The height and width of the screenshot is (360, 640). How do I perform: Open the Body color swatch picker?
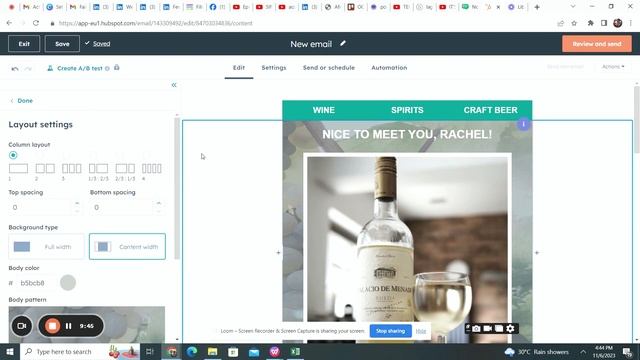click(x=68, y=282)
